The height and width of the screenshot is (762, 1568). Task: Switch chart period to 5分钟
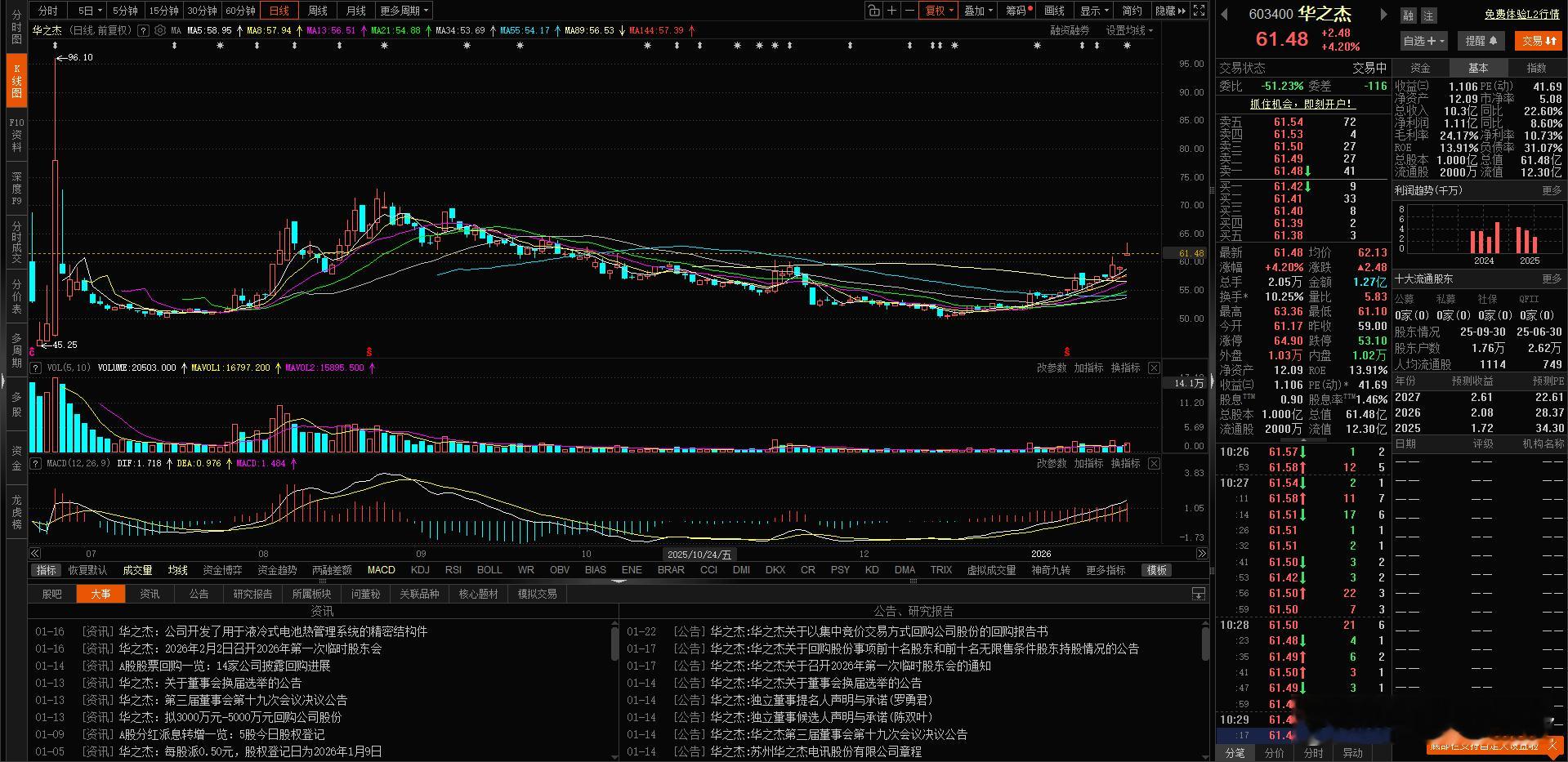click(125, 11)
